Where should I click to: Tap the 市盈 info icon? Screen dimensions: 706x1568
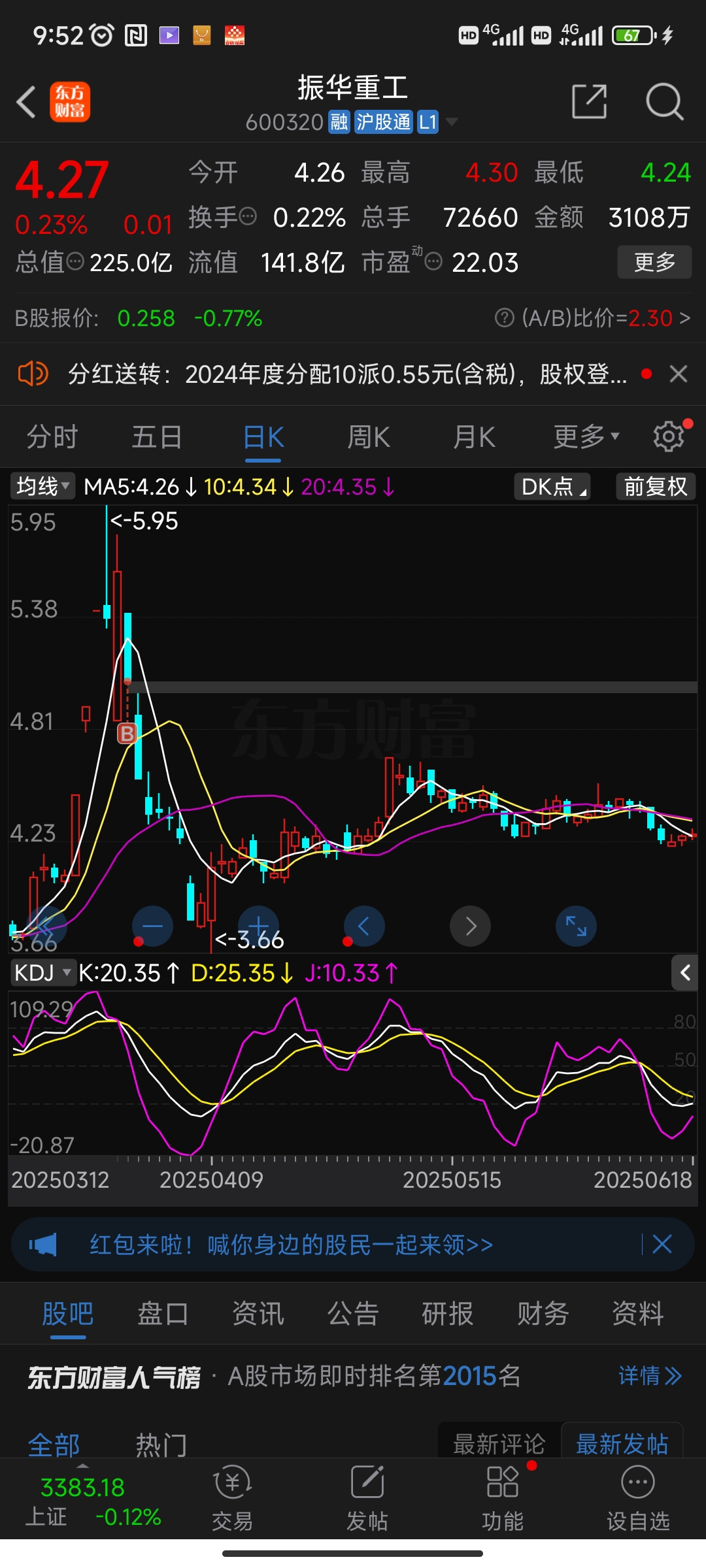click(x=433, y=262)
